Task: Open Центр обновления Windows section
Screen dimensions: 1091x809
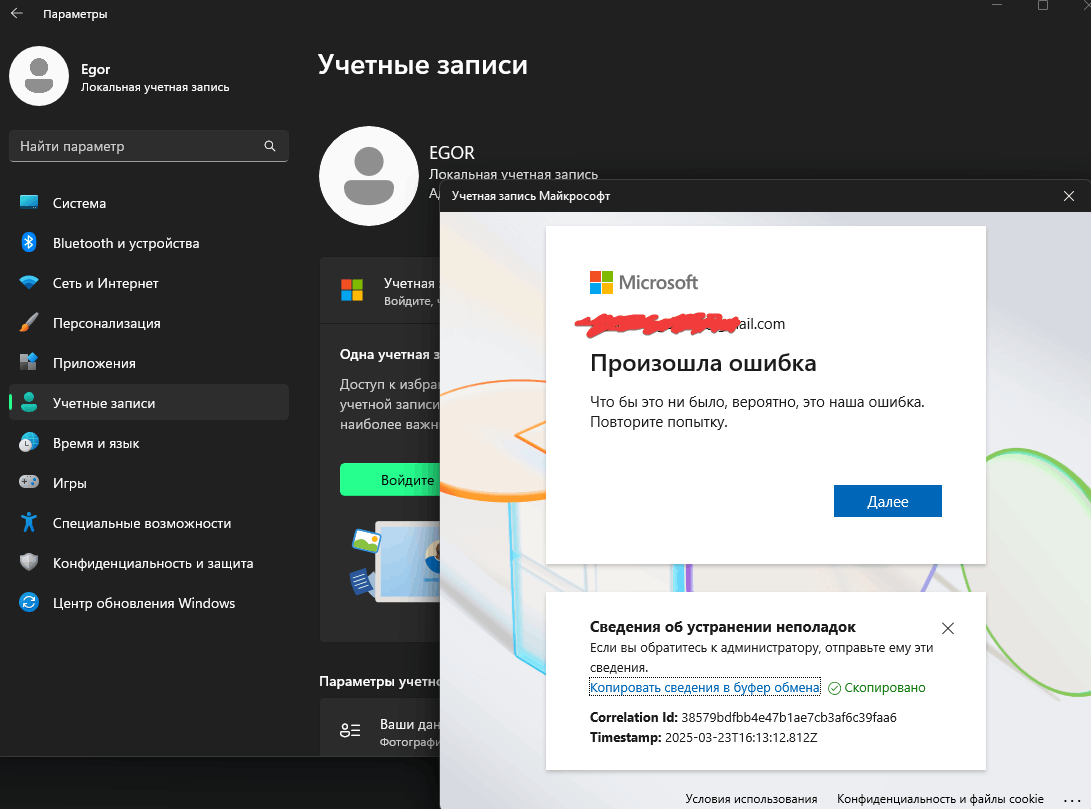Action: click(x=149, y=603)
